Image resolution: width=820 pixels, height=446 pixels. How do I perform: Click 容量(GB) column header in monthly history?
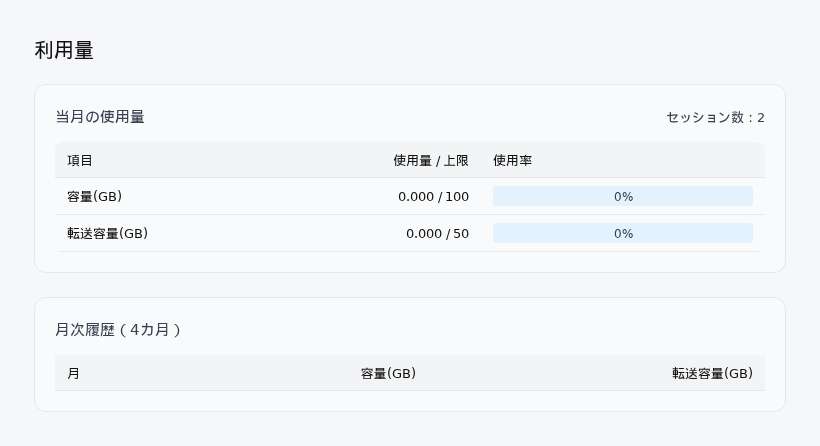pyautogui.click(x=388, y=373)
